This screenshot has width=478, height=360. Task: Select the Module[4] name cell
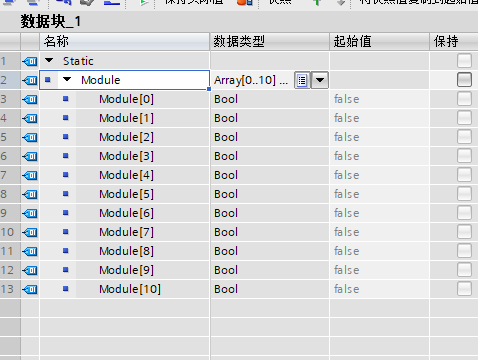tap(143, 175)
